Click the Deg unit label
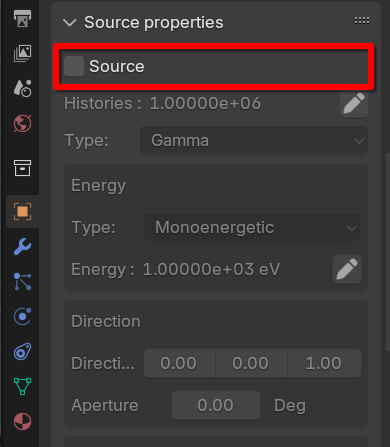This screenshot has width=390, height=447. pos(290,406)
